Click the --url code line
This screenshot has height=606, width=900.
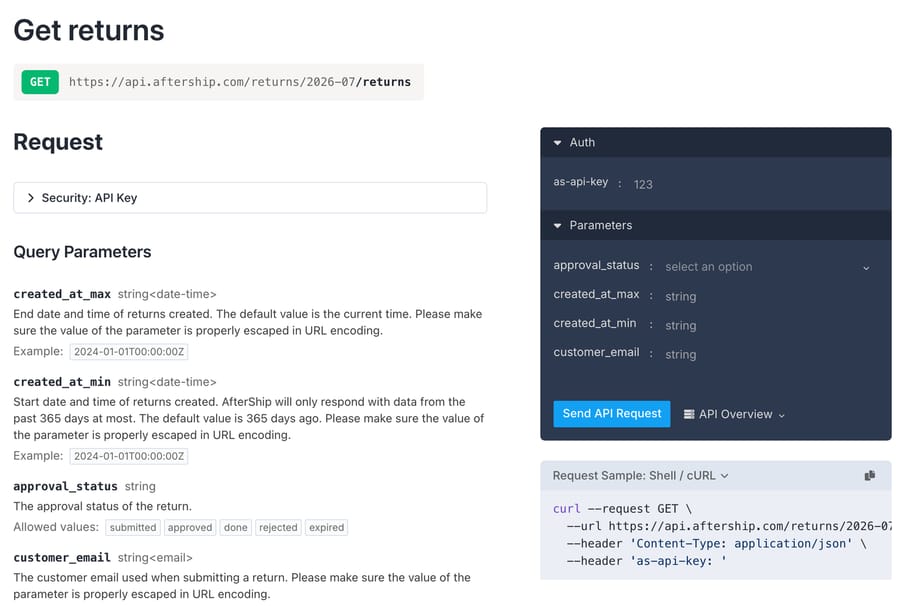729,526
